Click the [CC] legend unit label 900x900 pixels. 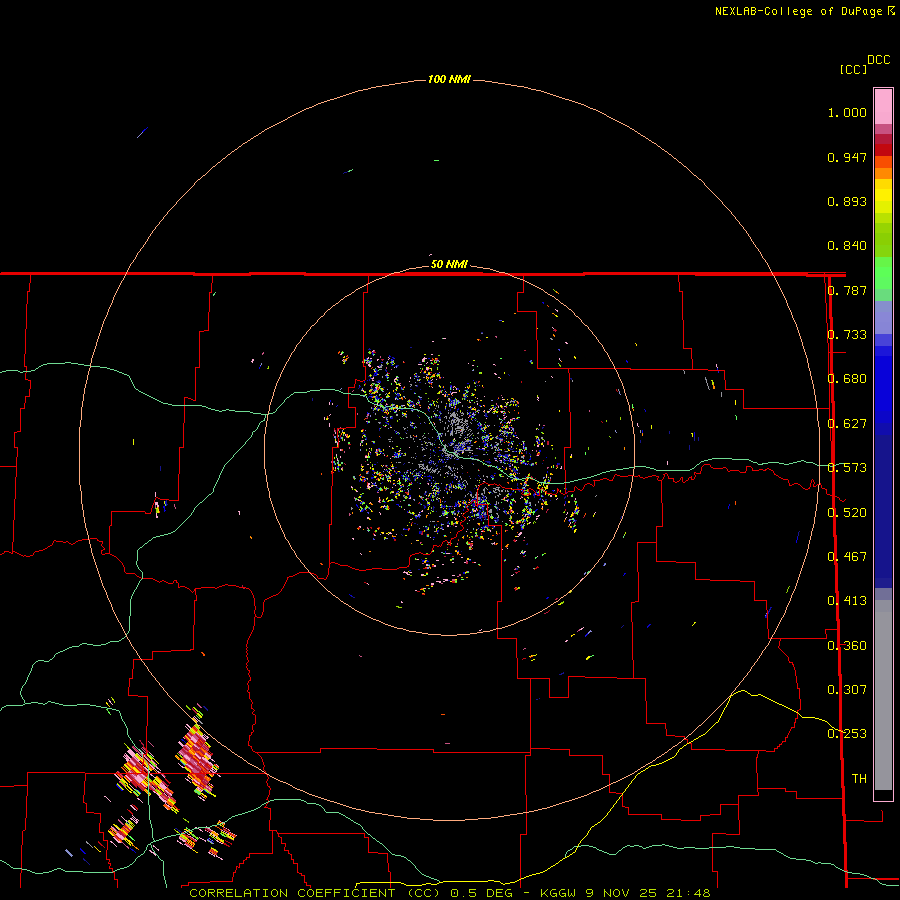click(853, 69)
